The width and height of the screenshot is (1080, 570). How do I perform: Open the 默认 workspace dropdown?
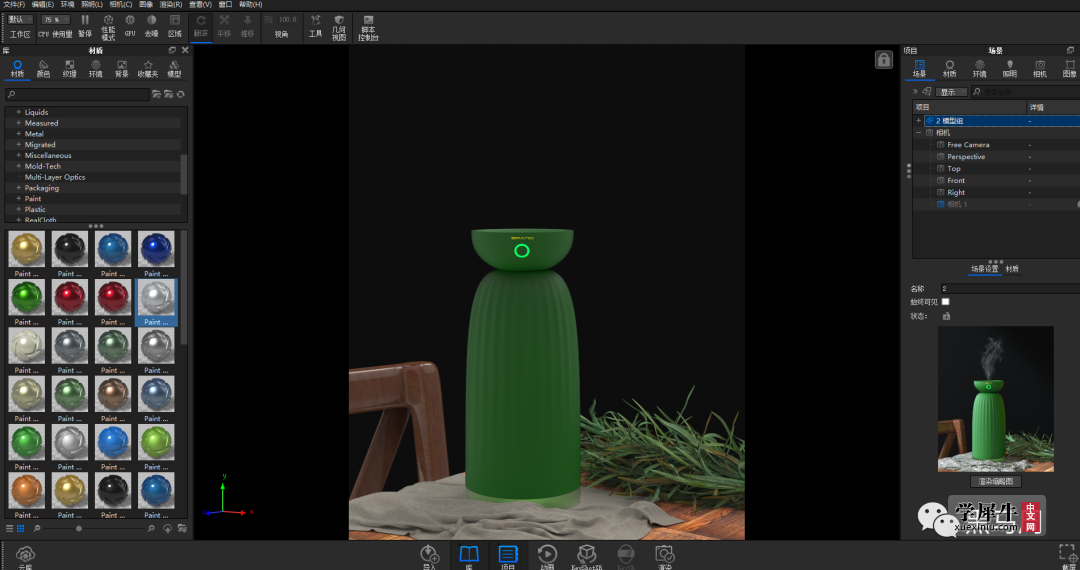pyautogui.click(x=20, y=19)
